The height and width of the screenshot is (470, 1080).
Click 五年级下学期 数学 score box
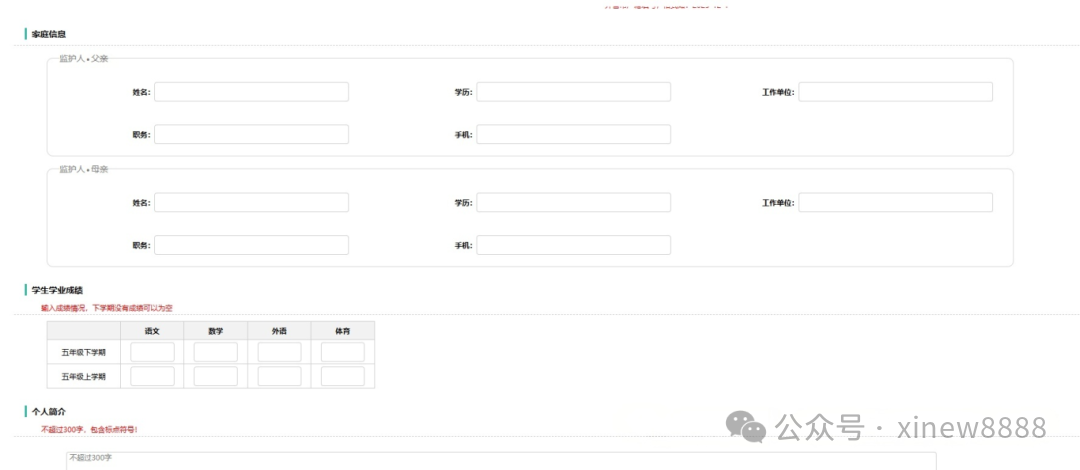click(x=215, y=352)
